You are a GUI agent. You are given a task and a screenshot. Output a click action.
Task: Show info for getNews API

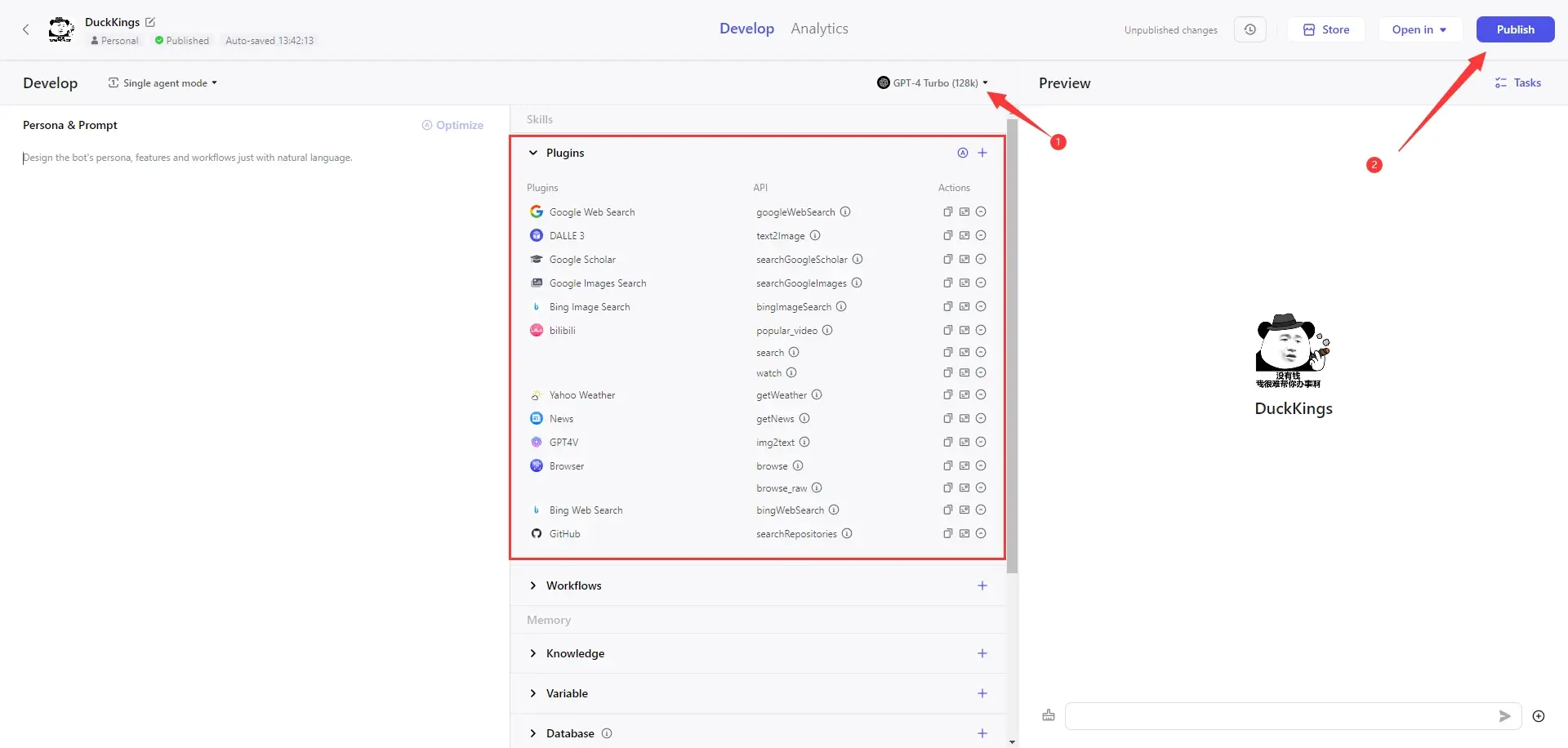[x=804, y=418]
